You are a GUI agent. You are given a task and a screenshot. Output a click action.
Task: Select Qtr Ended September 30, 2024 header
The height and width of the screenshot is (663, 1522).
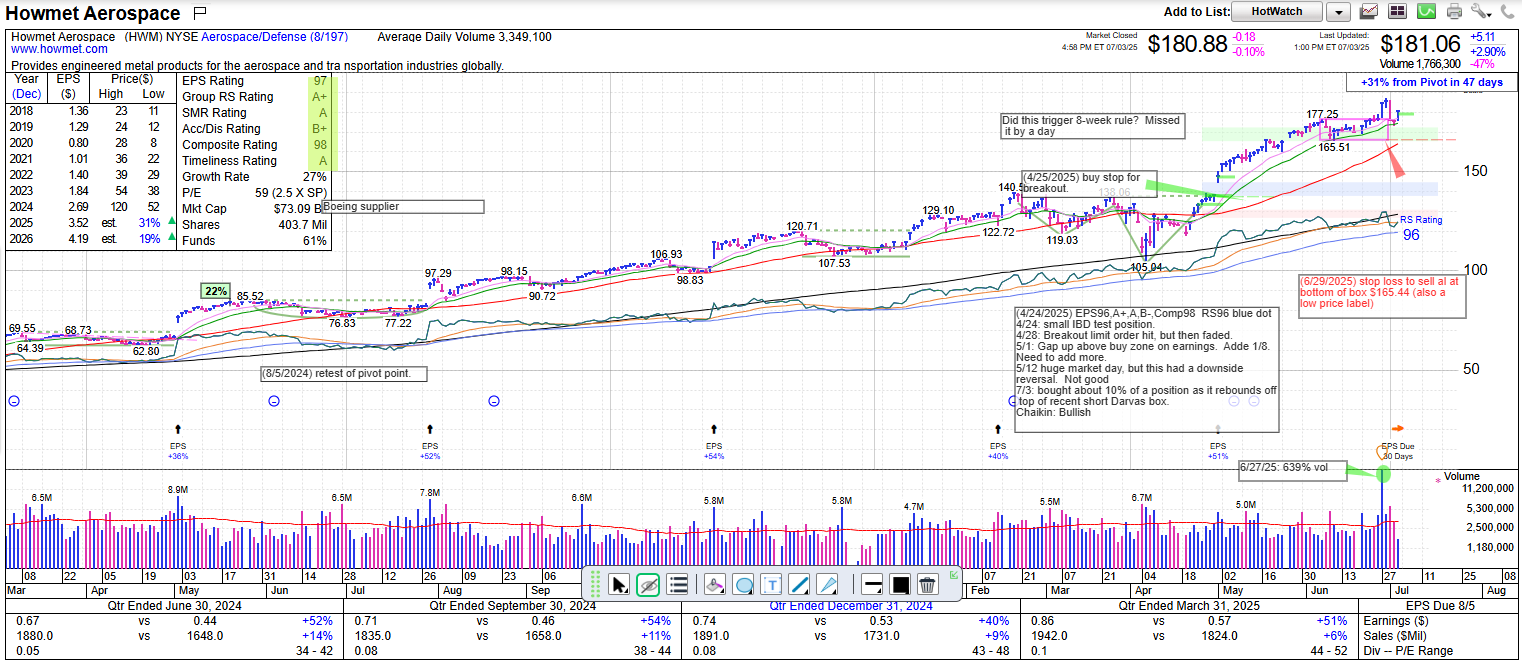point(511,606)
